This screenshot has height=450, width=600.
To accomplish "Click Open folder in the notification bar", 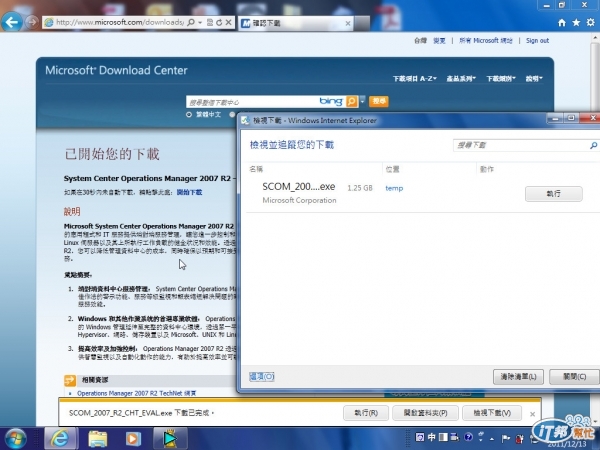I will pos(425,413).
